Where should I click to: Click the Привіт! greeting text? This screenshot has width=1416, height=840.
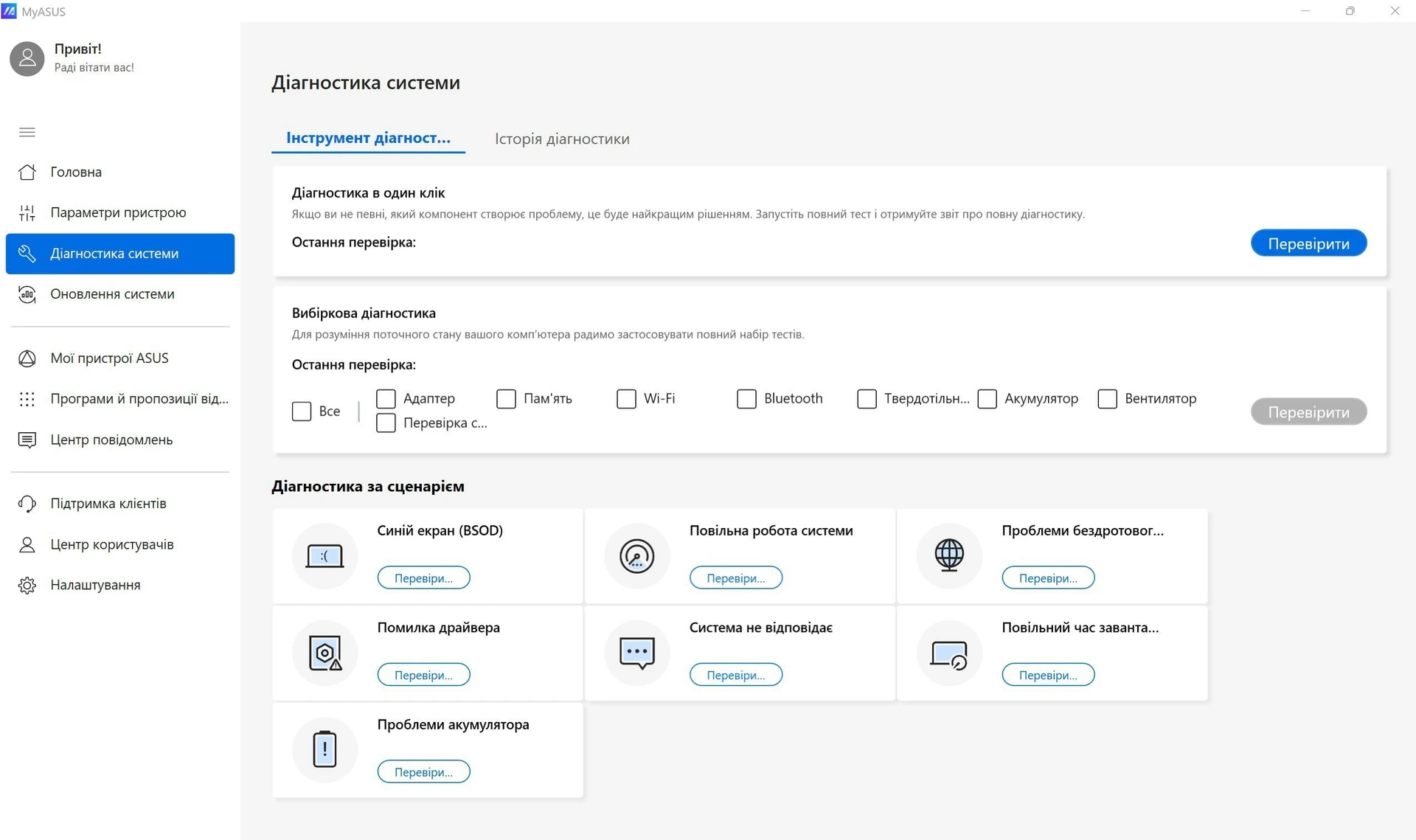77,49
